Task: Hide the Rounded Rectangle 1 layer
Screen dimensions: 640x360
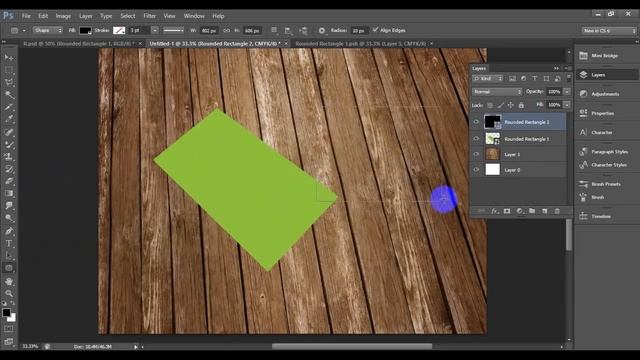Action: point(476,139)
